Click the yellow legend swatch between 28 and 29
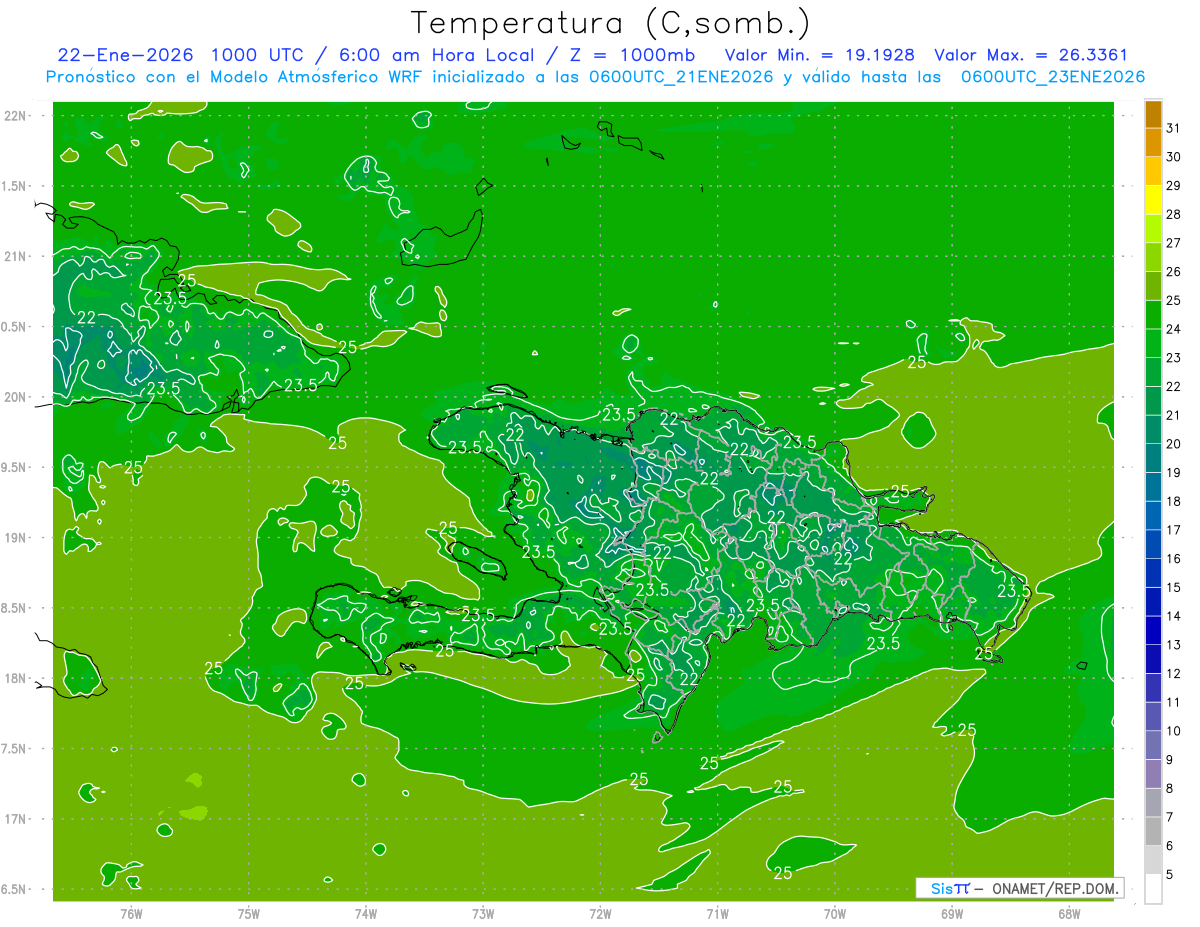This screenshot has height=927, width=1200. tap(1153, 200)
